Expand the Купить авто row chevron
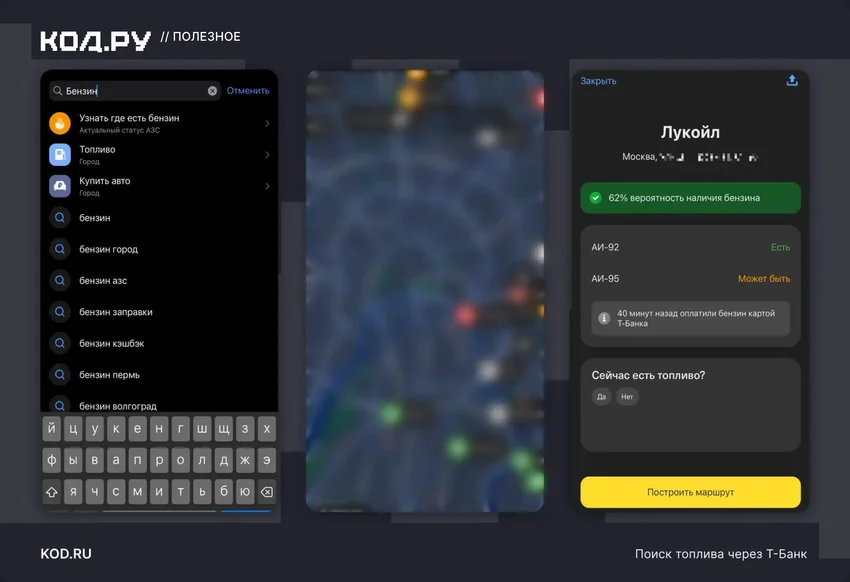This screenshot has height=582, width=850. [x=267, y=186]
